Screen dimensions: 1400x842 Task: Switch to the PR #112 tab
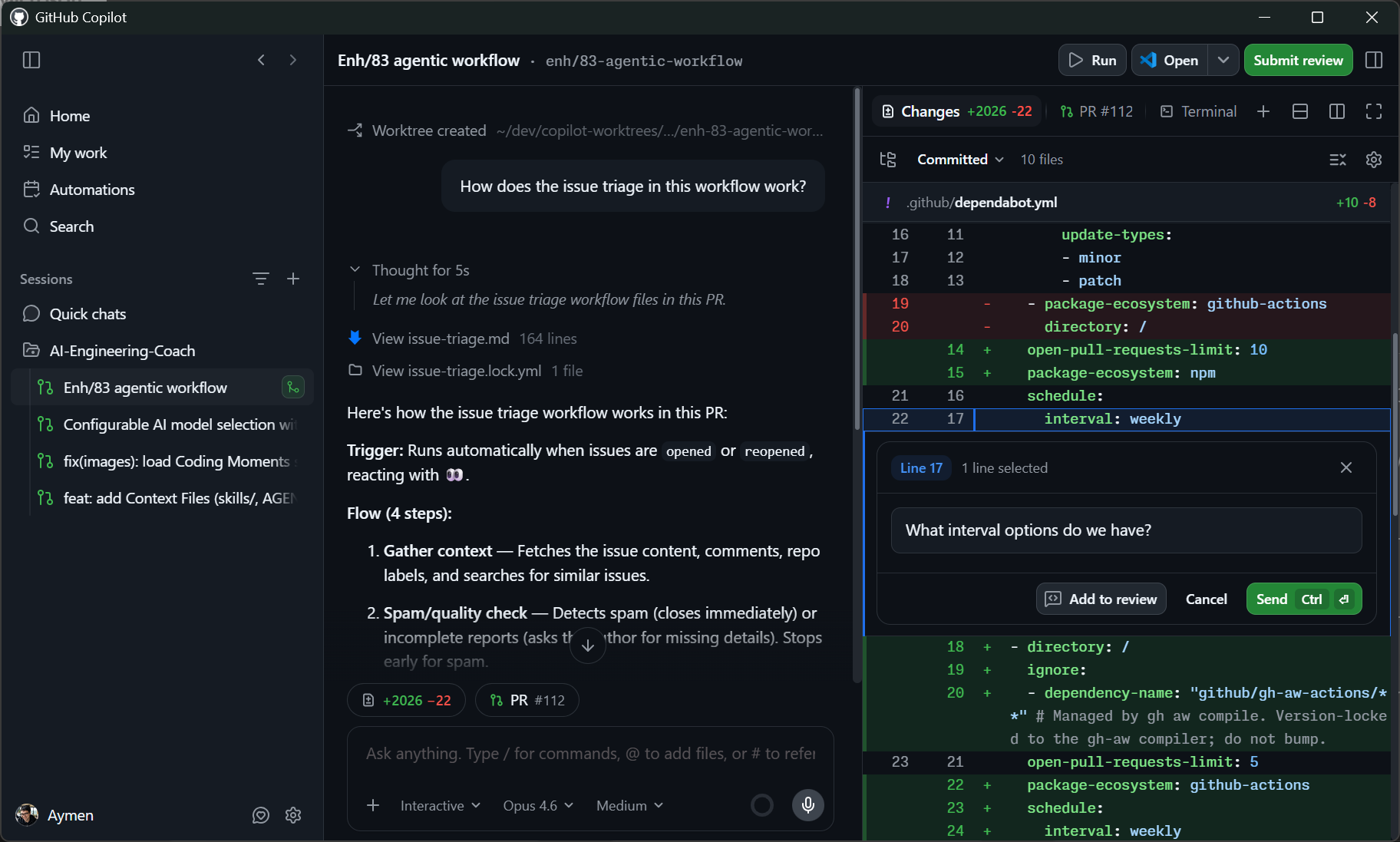pyautogui.click(x=1096, y=111)
